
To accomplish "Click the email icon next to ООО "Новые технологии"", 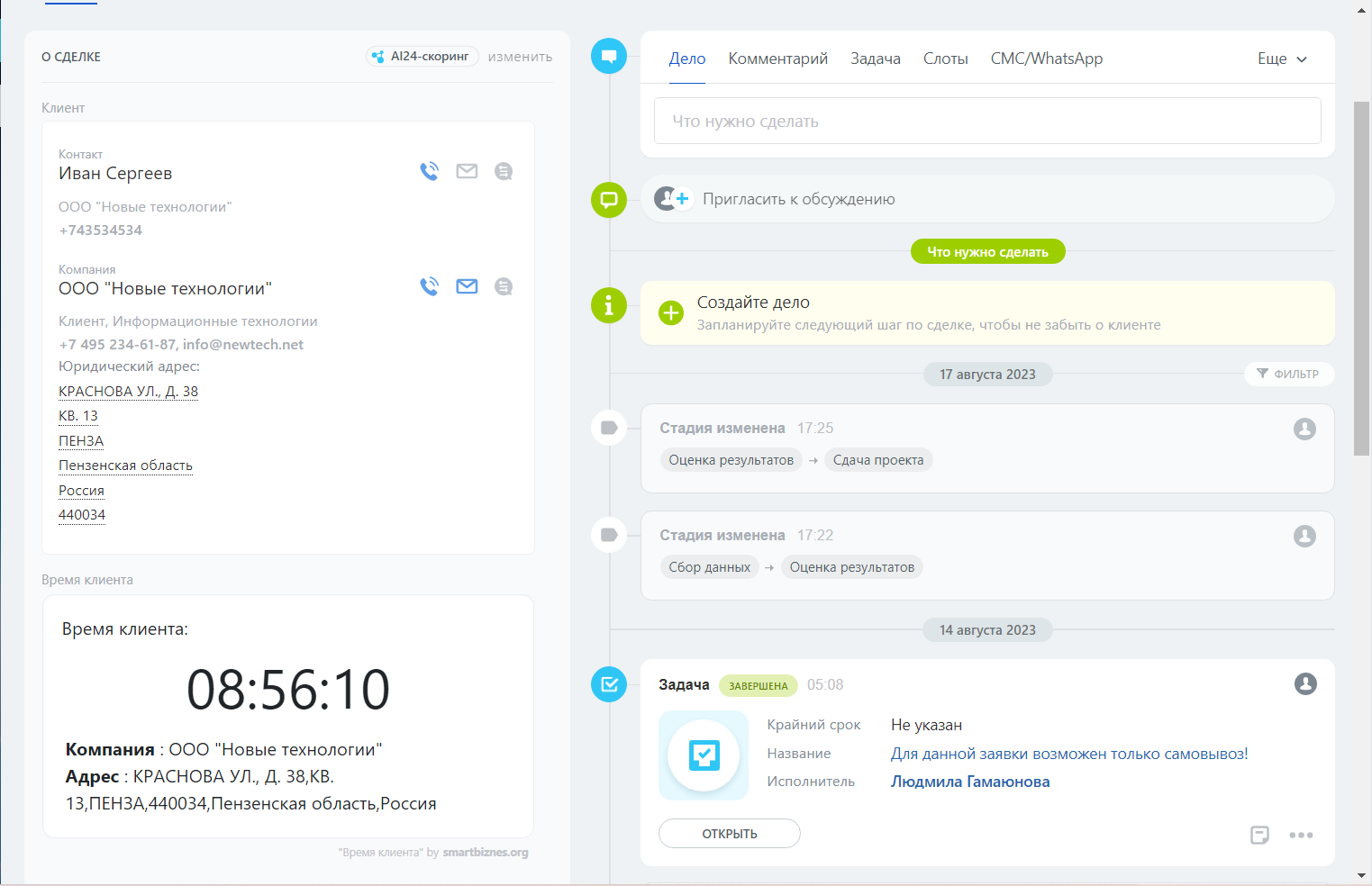I will click(467, 286).
